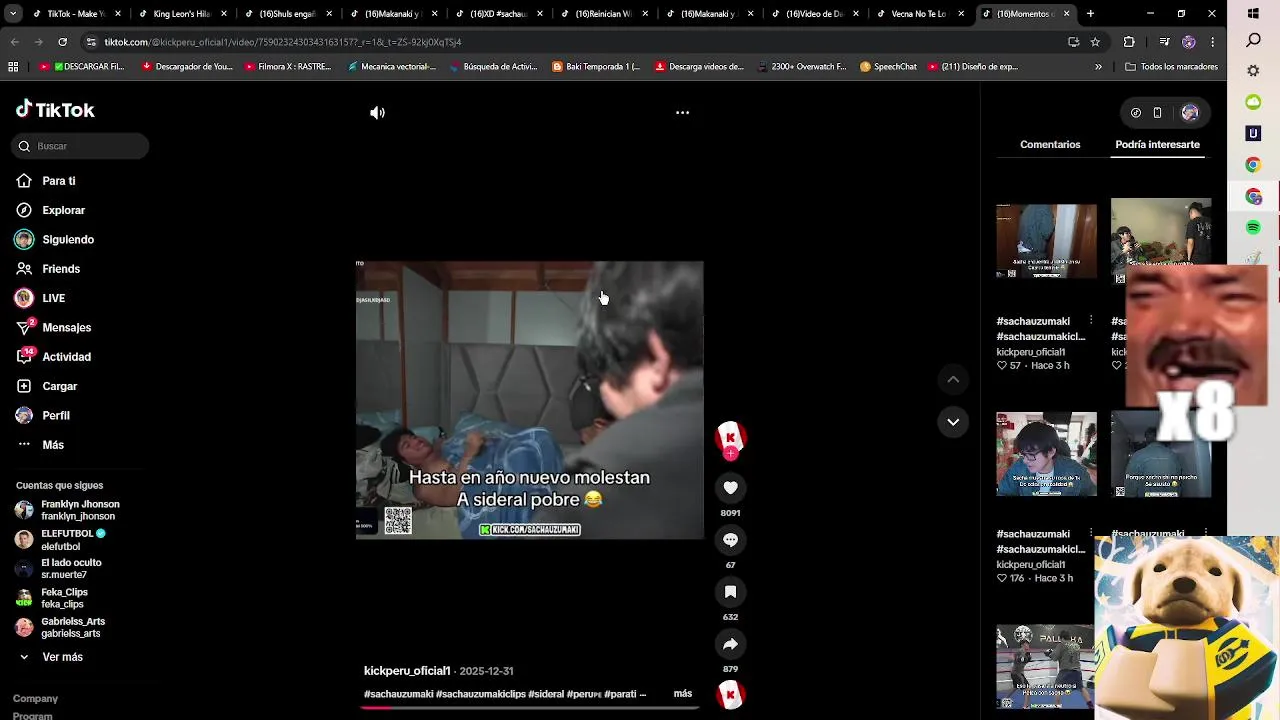Open the Para ti feed
The width and height of the screenshot is (1280, 720).
point(58,181)
